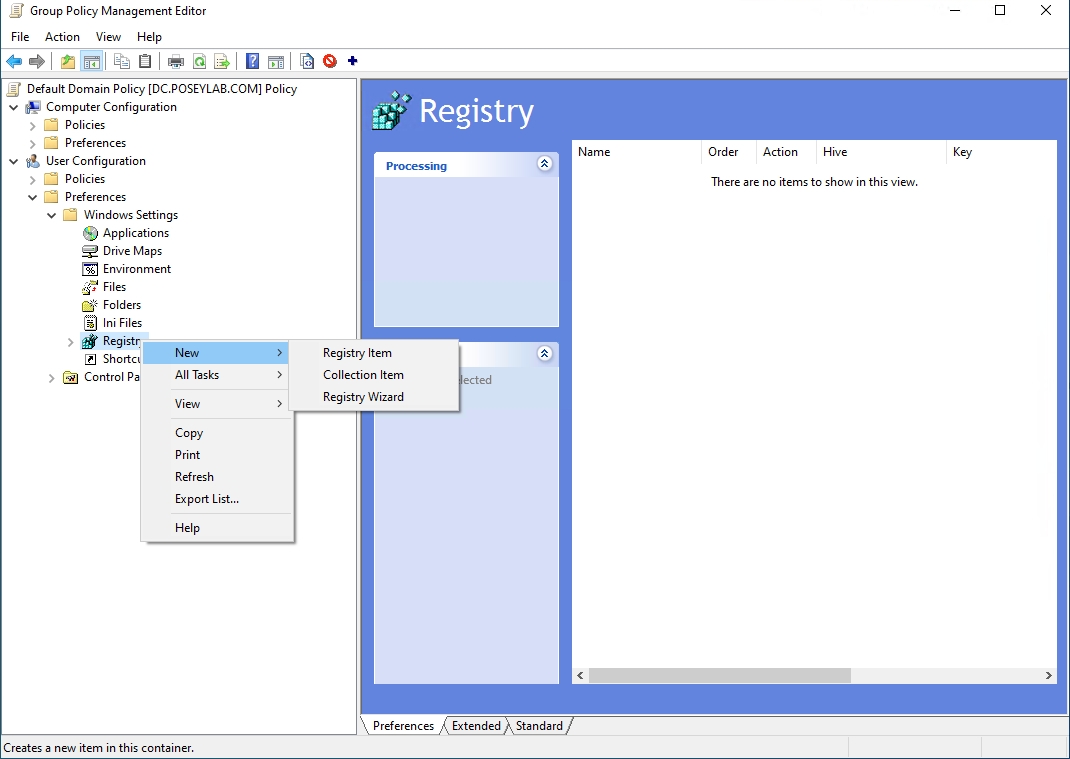The width and height of the screenshot is (1070, 759).
Task: Collapse the Windows Settings tree node
Action: tap(51, 214)
